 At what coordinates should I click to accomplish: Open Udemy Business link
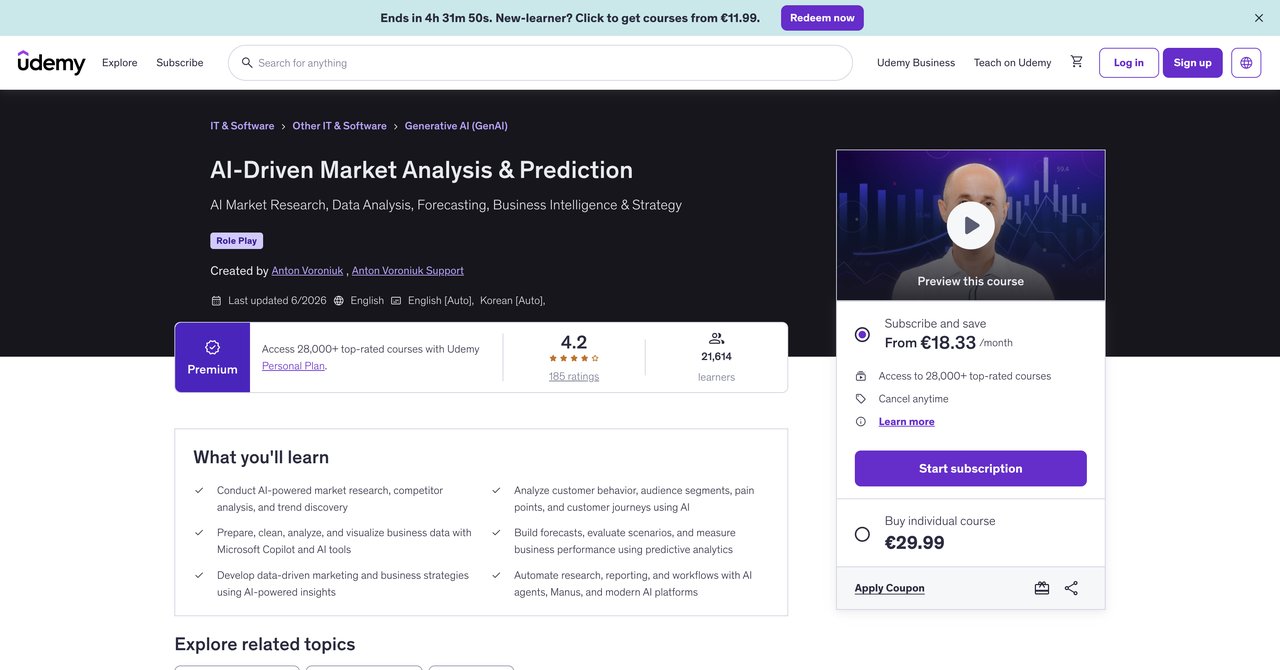click(916, 63)
